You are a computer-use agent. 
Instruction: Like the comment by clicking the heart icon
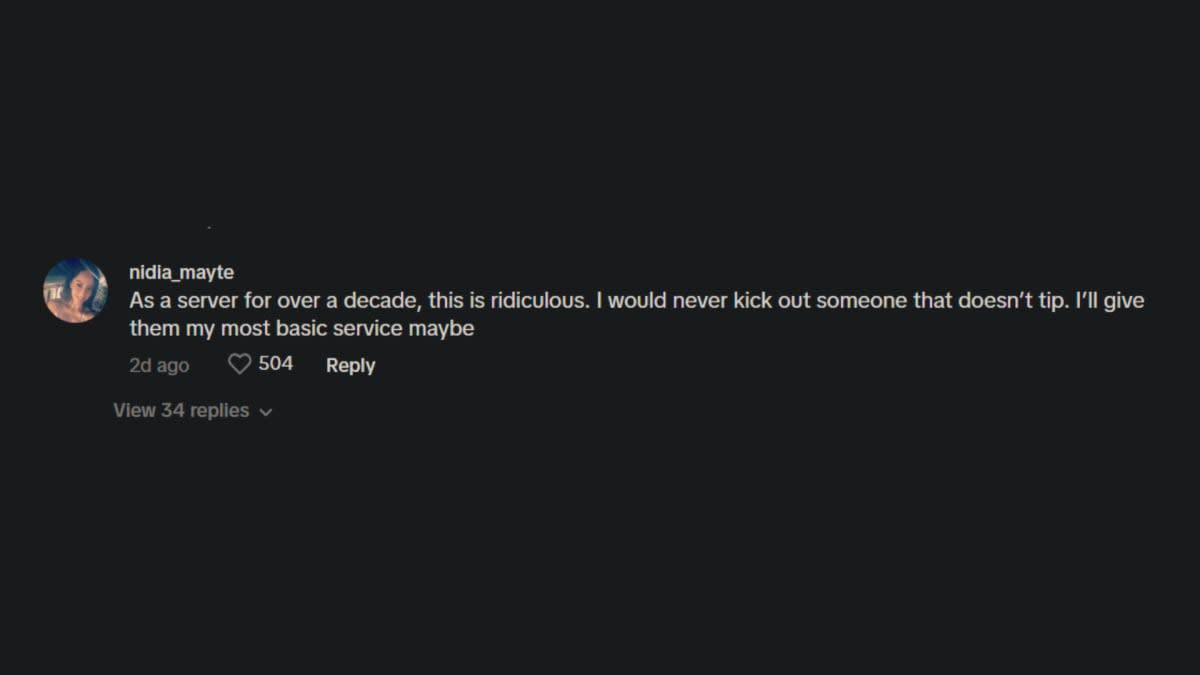click(x=239, y=365)
